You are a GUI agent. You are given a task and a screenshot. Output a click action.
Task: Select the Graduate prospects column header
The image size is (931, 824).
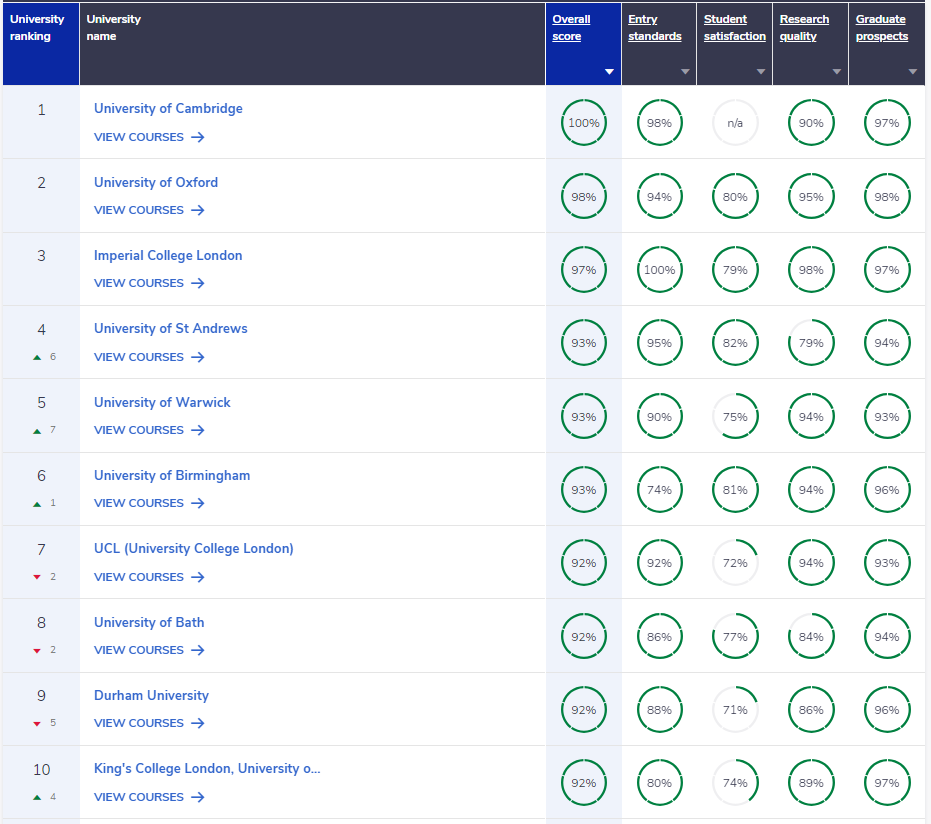click(x=881, y=28)
